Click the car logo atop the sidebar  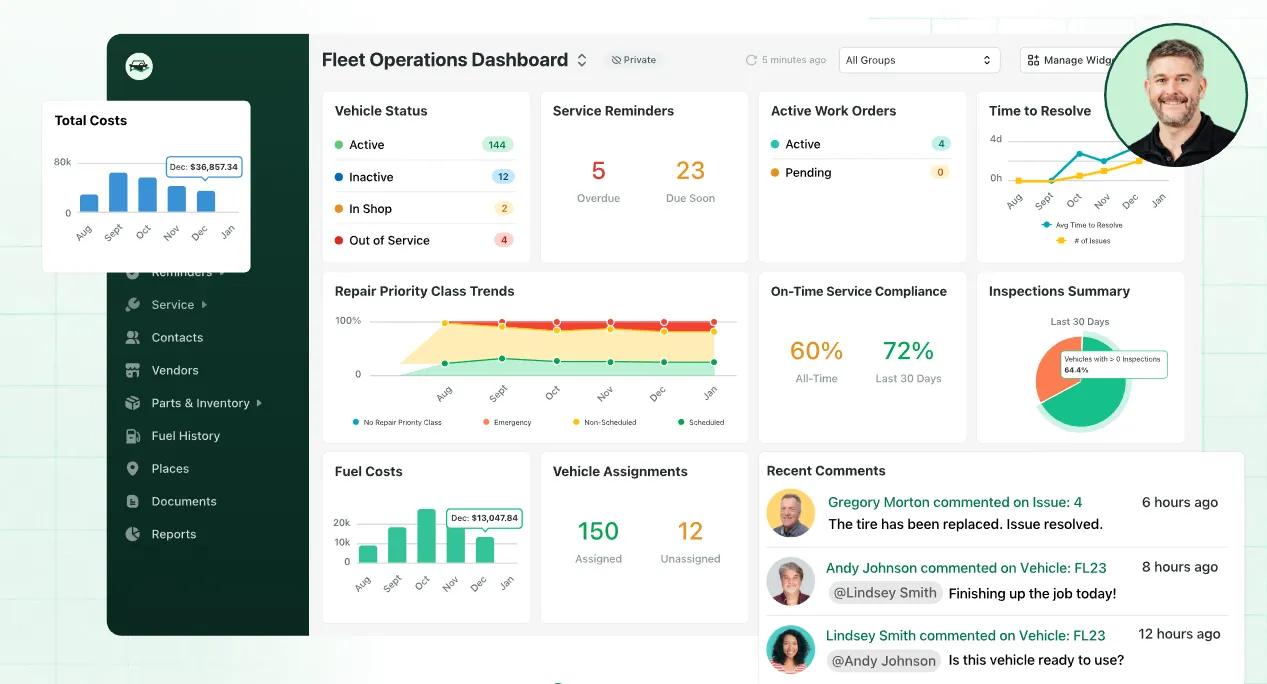pyautogui.click(x=138, y=66)
